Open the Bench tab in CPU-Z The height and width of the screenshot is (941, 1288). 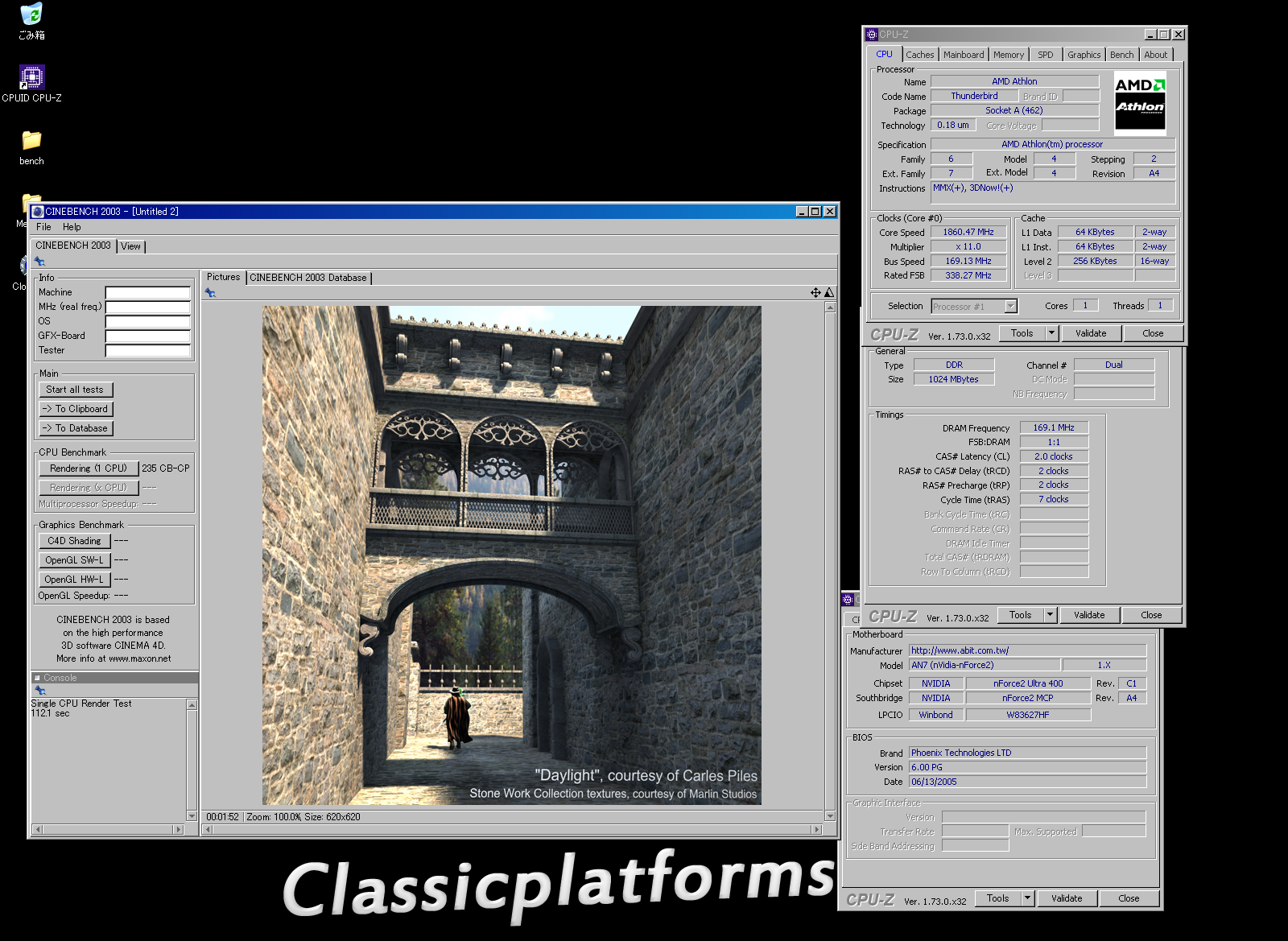tap(1122, 55)
